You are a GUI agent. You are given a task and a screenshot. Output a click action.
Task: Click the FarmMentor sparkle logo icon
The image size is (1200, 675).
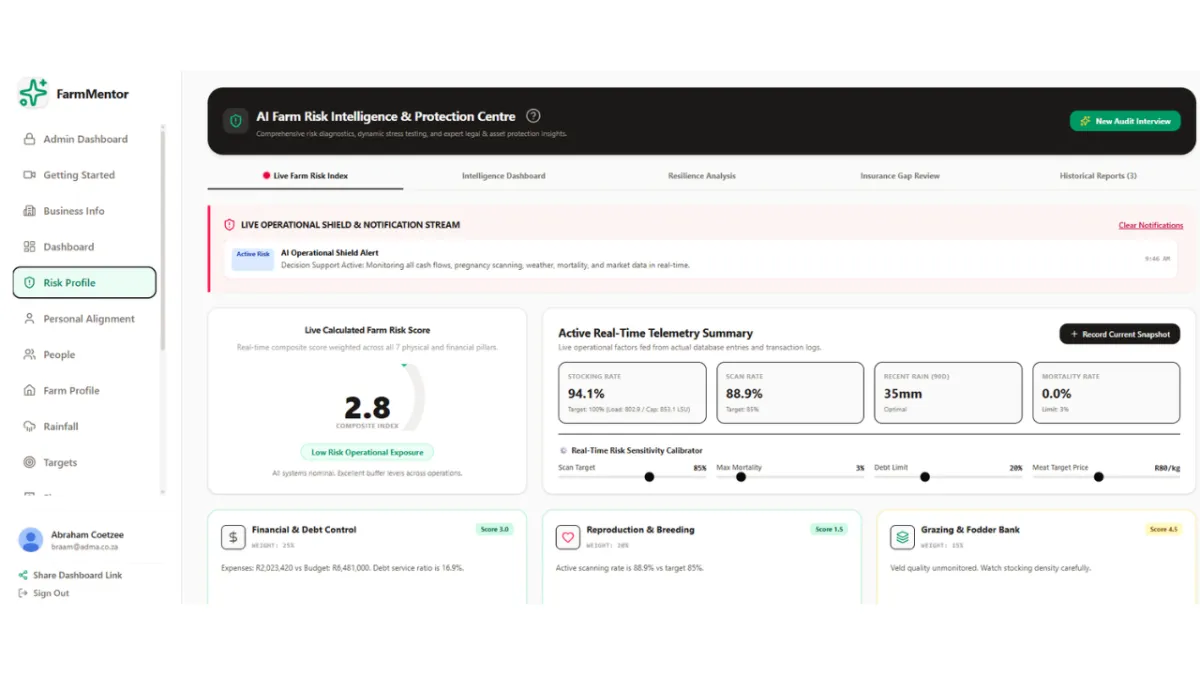[33, 93]
